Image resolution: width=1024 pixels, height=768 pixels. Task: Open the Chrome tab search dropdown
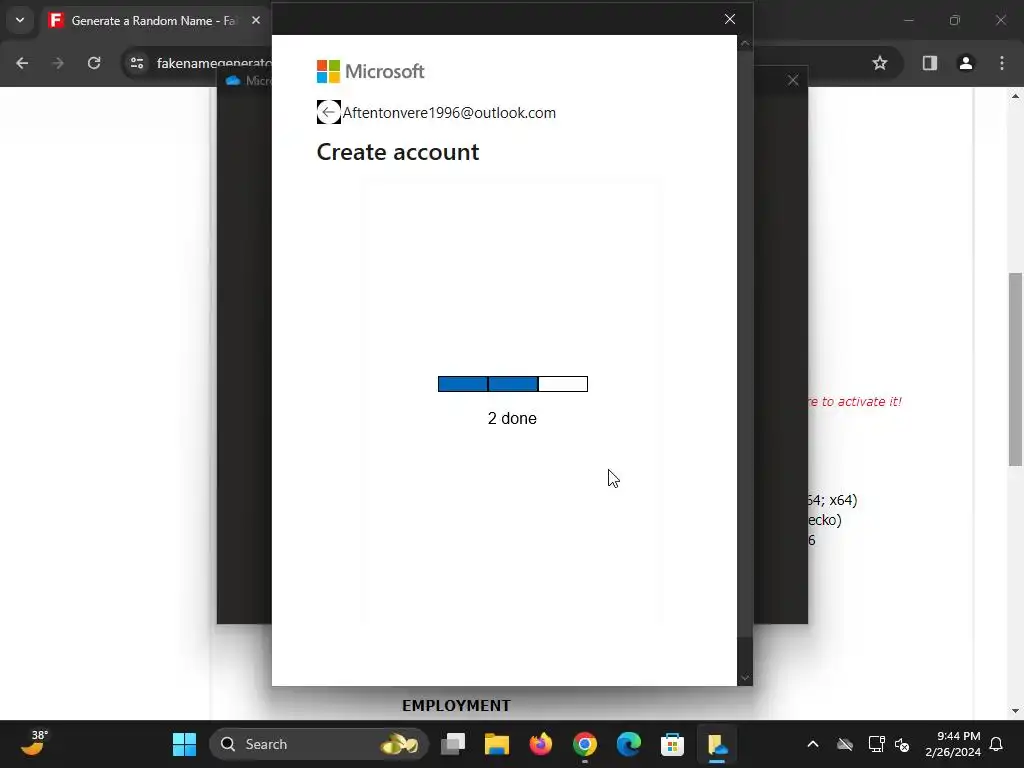[20, 20]
